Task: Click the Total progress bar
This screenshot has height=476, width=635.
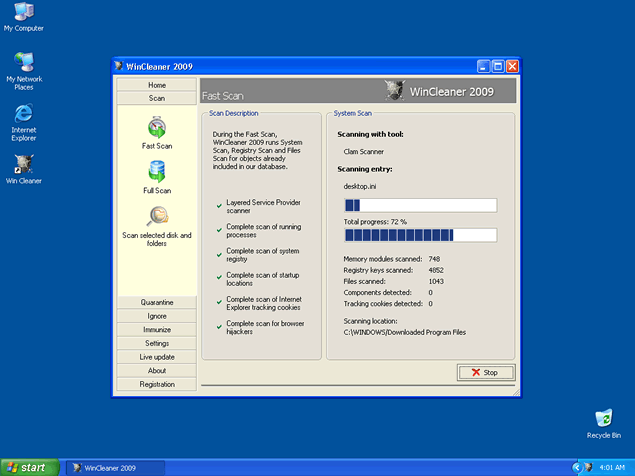Action: point(420,235)
